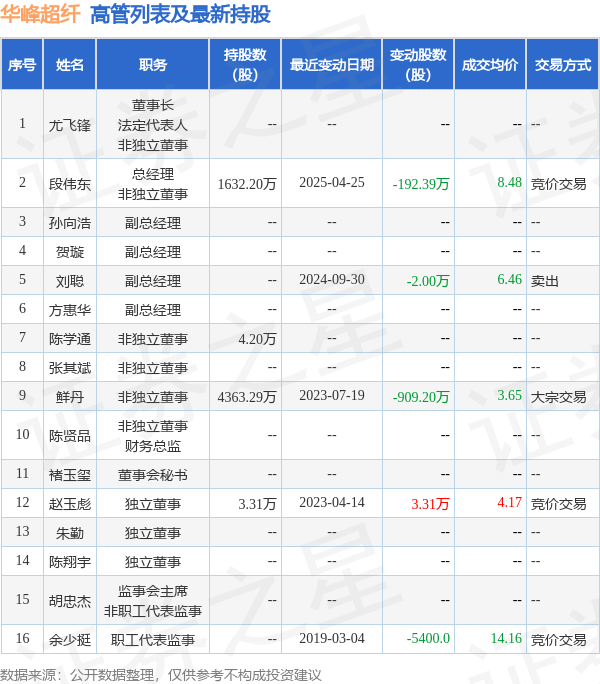Click average price 6.46
Image resolution: width=600 pixels, height=684 pixels.
[x=510, y=279]
